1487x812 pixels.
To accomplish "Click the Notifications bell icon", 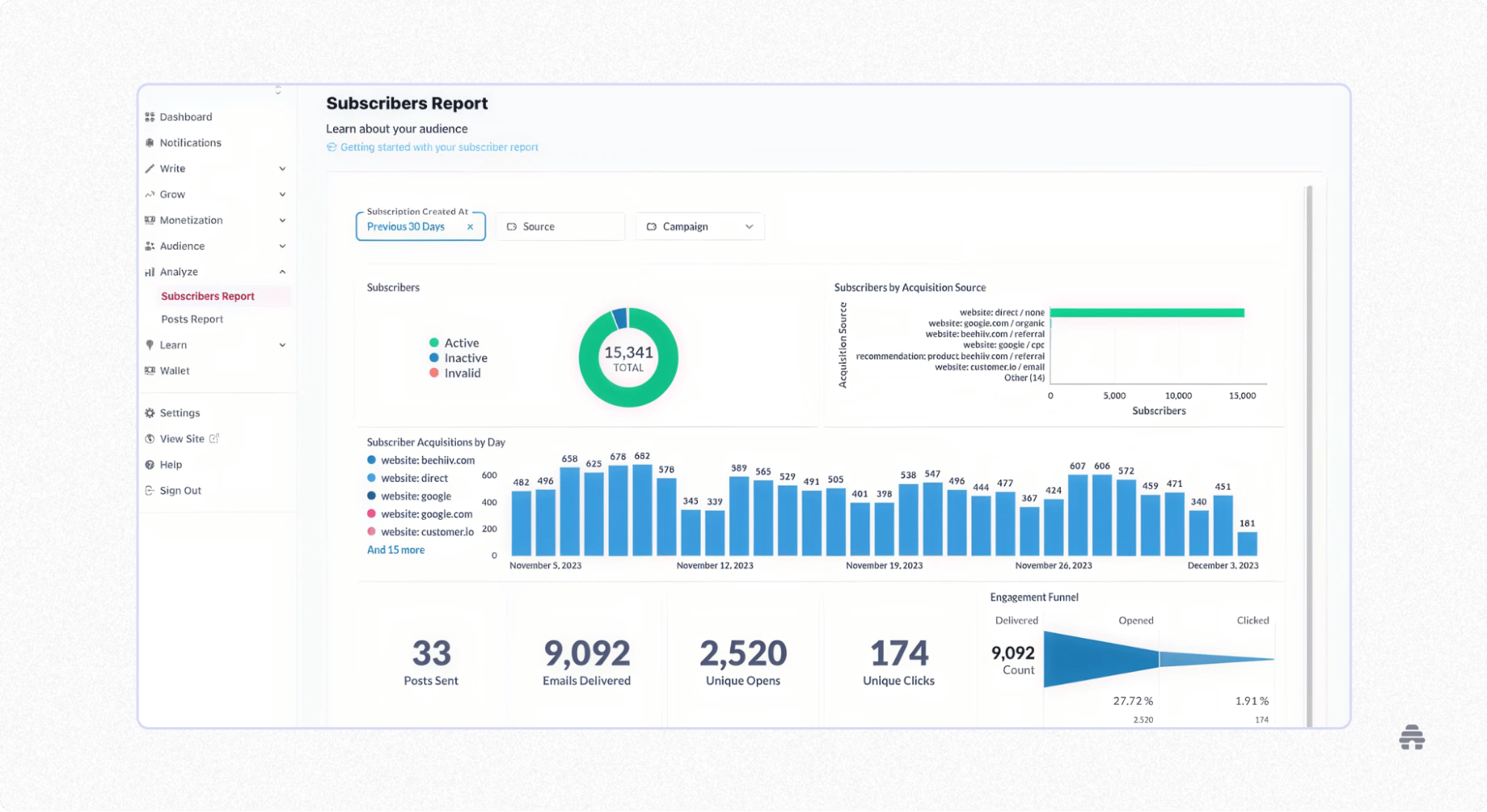I will pos(150,142).
